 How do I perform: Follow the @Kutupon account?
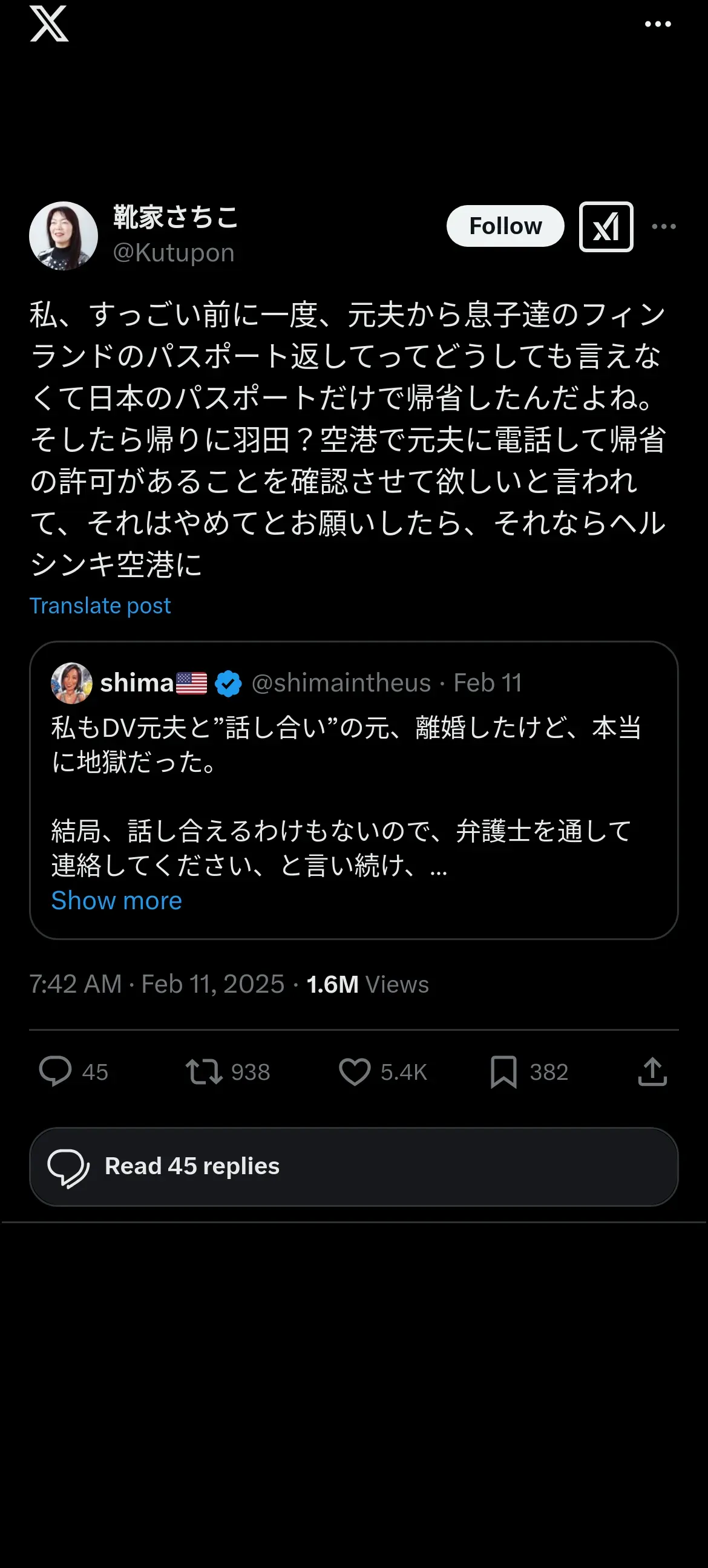(x=505, y=226)
